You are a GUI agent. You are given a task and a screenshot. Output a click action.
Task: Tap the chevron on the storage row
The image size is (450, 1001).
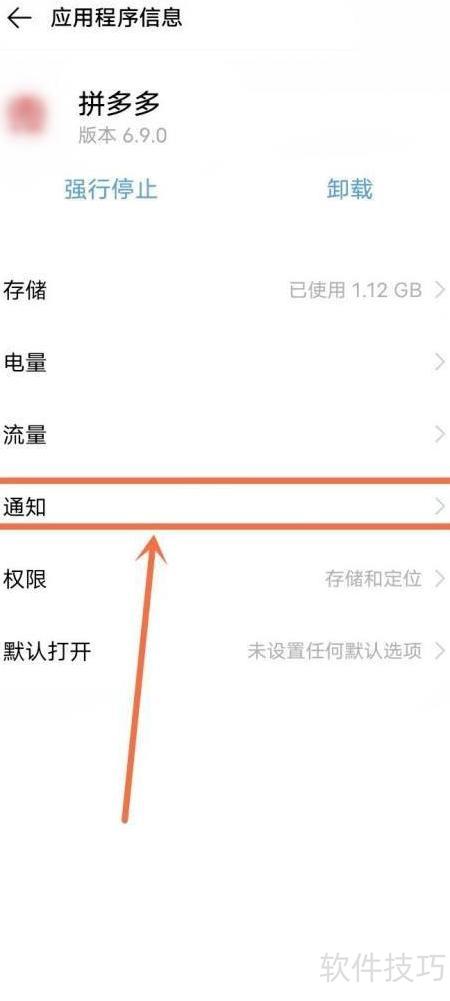coord(440,290)
